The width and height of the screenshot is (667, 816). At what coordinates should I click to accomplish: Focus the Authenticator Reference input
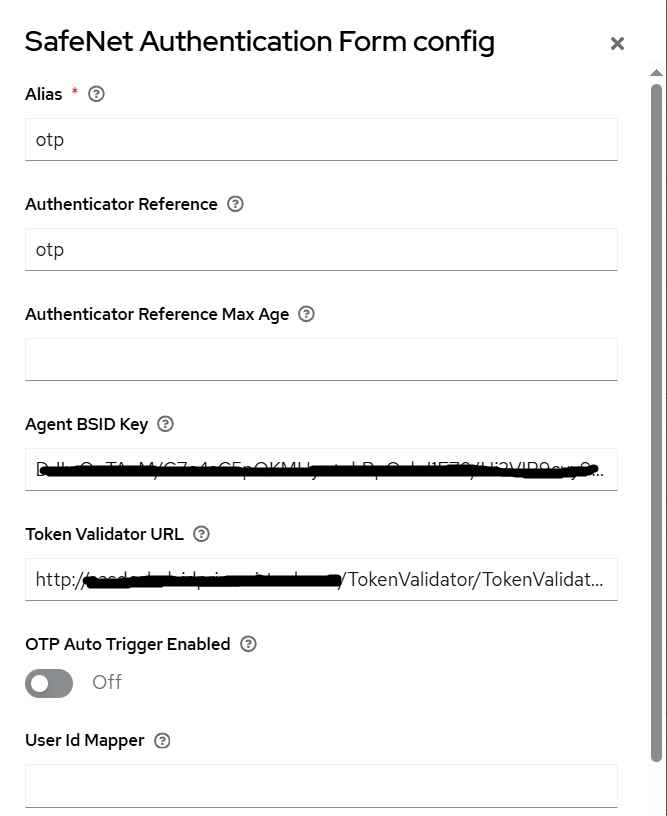[x=320, y=250]
